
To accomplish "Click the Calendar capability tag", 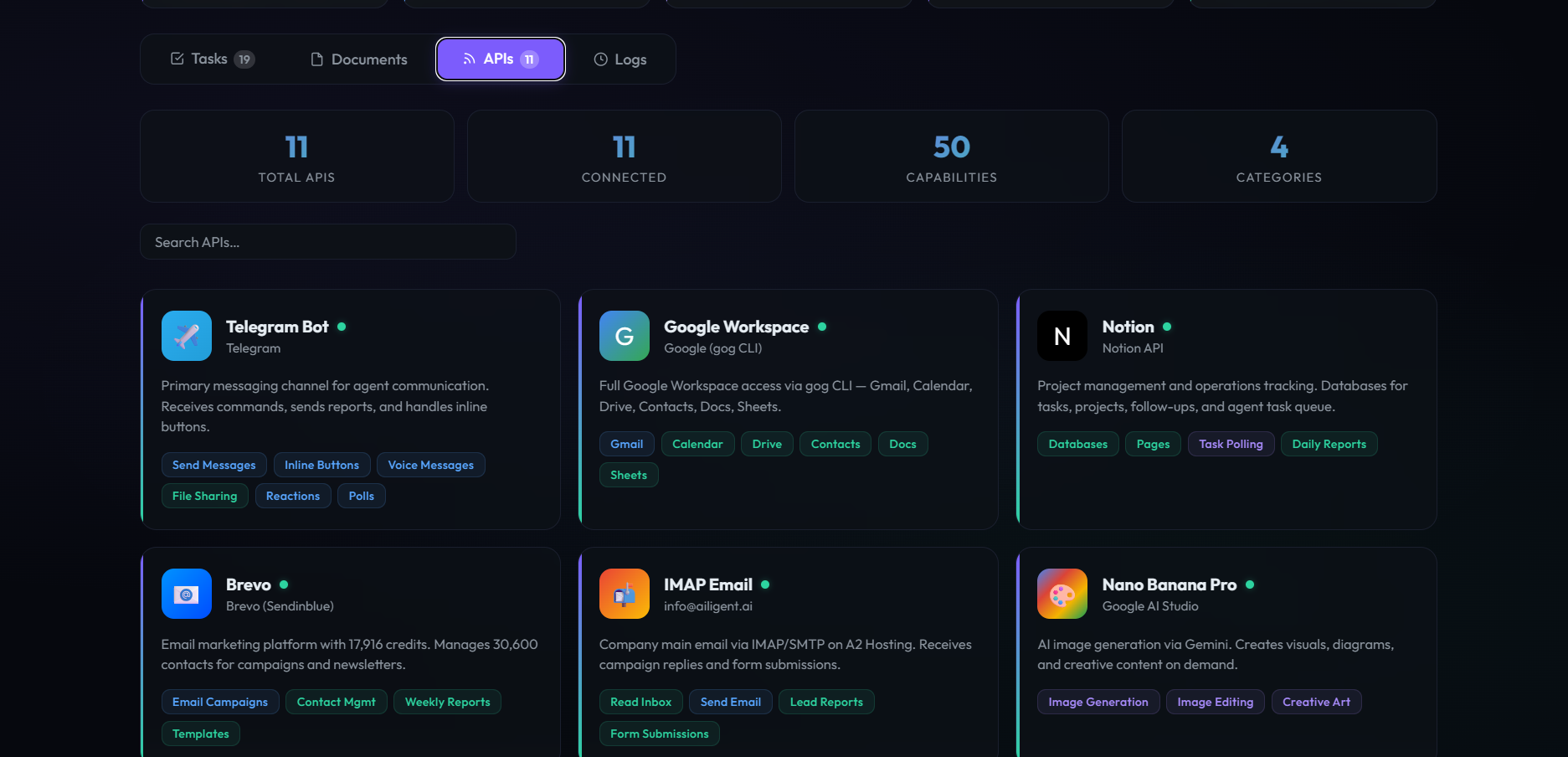I will point(697,444).
